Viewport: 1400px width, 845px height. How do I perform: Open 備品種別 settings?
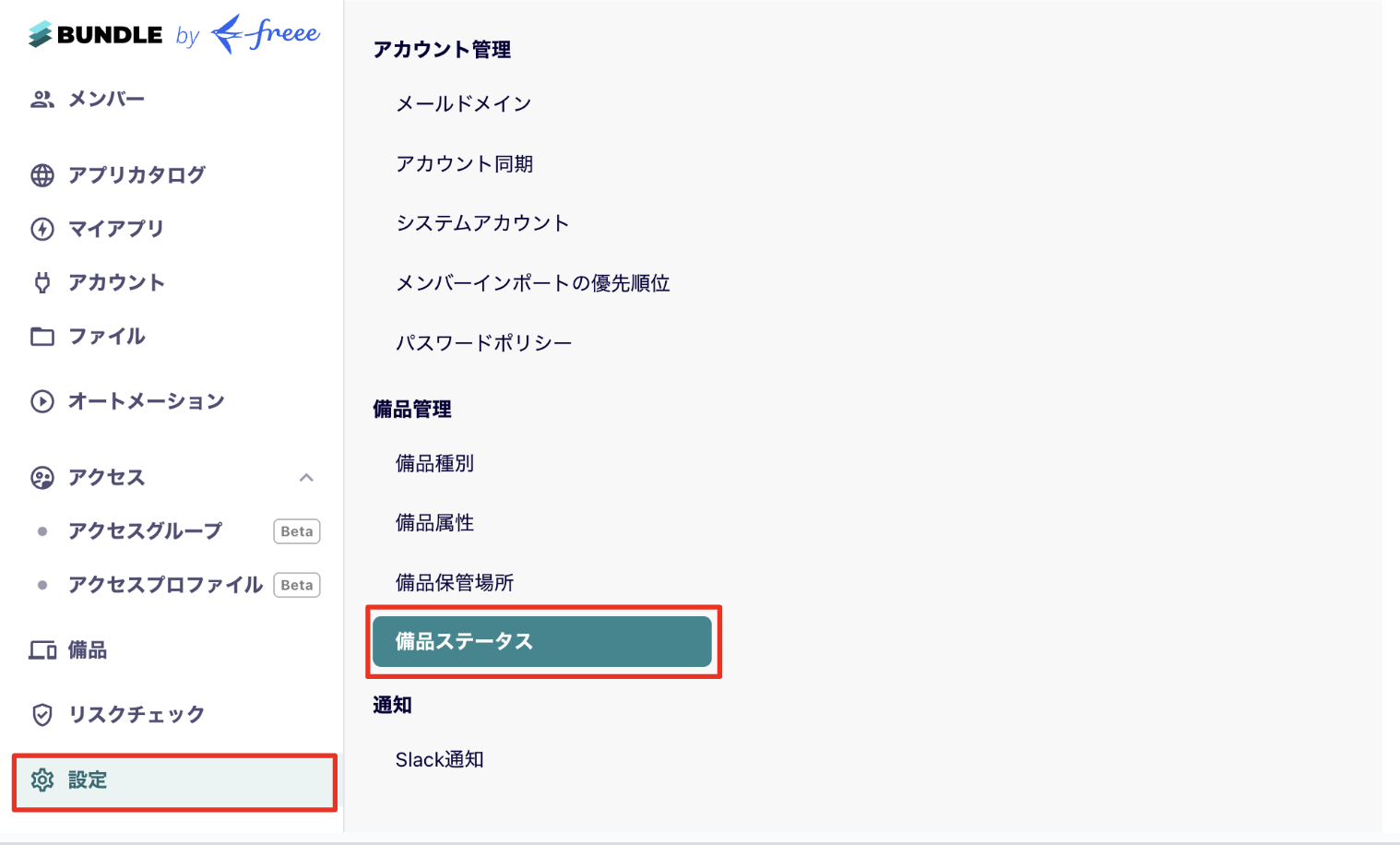435,464
